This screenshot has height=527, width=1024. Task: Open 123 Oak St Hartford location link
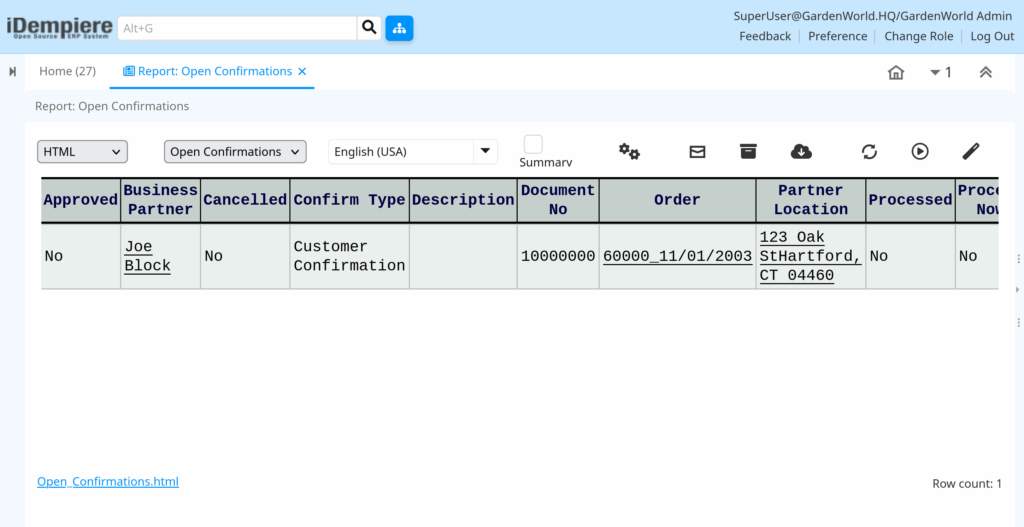click(810, 256)
